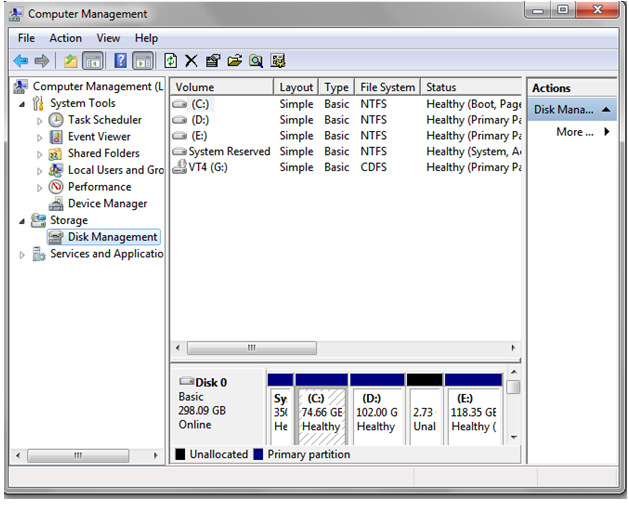Viewport: 629px width, 505px height.
Task: Click the Disk Management tree icon
Action: pyautogui.click(x=55, y=237)
